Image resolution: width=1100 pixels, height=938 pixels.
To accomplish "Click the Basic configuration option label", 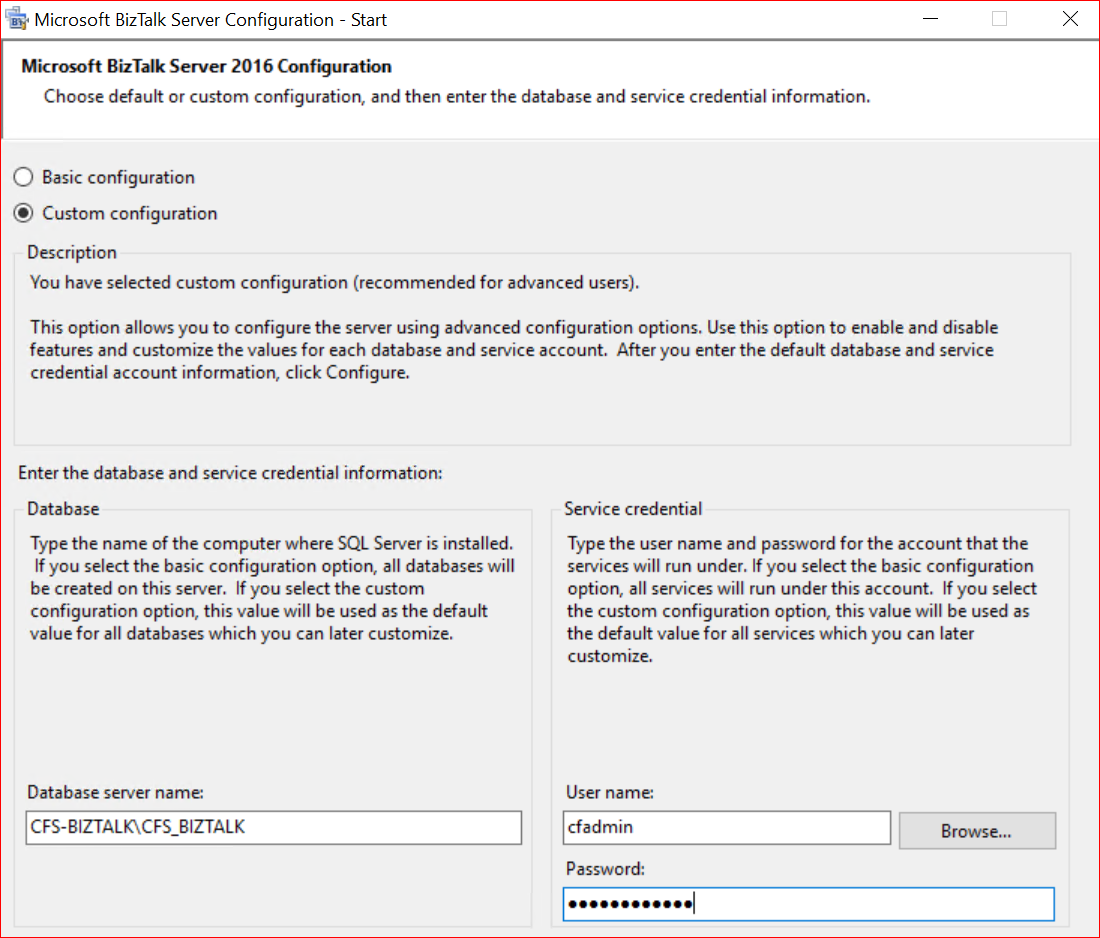I will coord(118,178).
